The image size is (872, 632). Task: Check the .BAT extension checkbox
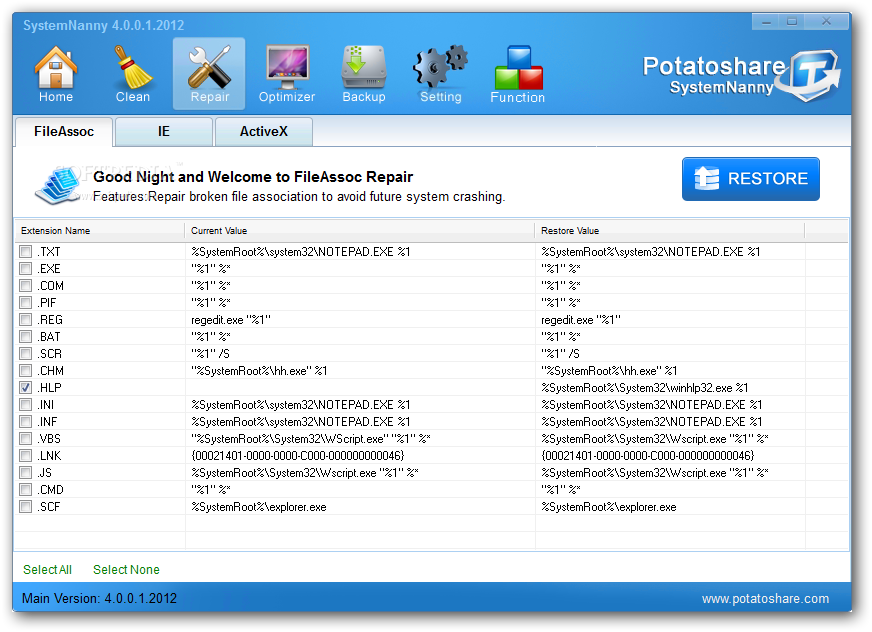pyautogui.click(x=26, y=337)
